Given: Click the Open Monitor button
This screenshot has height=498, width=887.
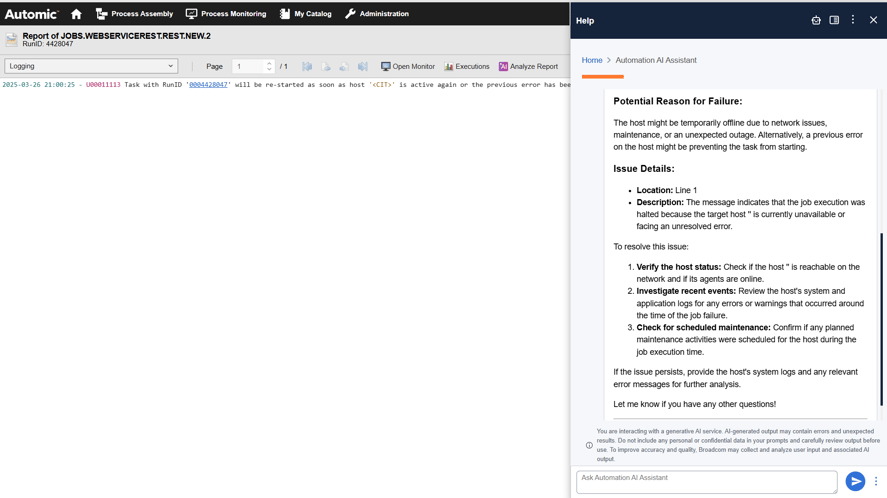Looking at the screenshot, I should click(408, 67).
